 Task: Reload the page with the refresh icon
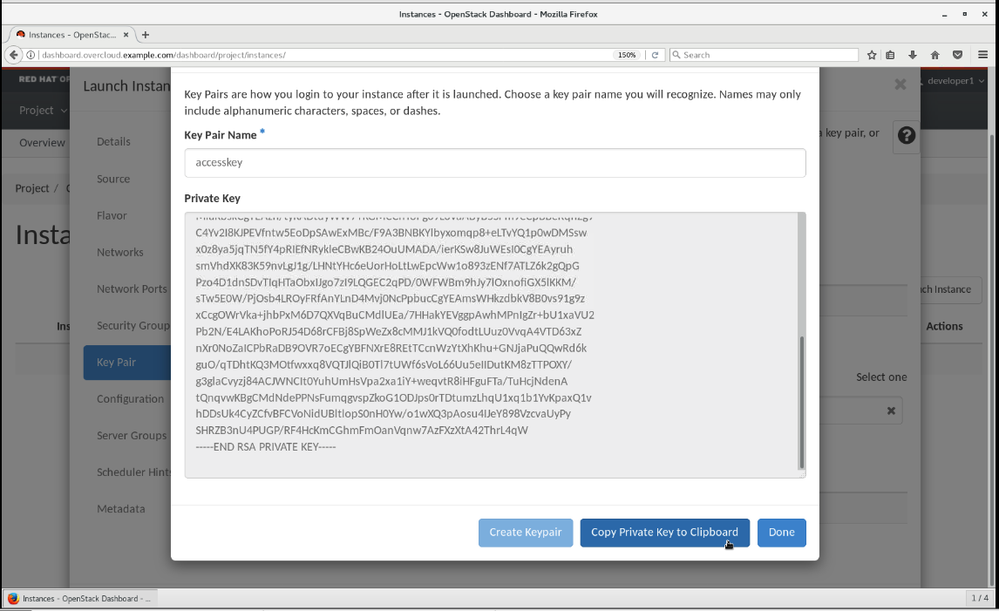coord(656,55)
